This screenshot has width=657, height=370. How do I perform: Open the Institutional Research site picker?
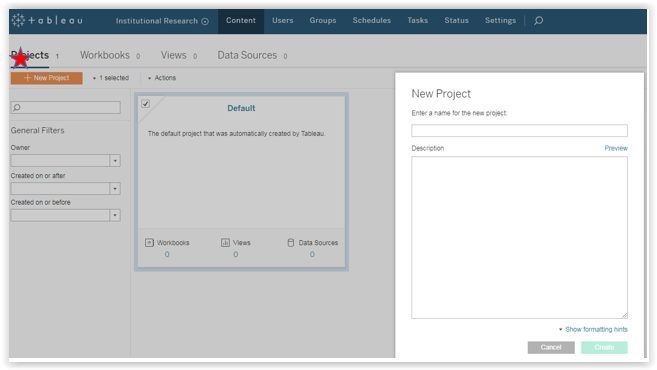click(162, 21)
